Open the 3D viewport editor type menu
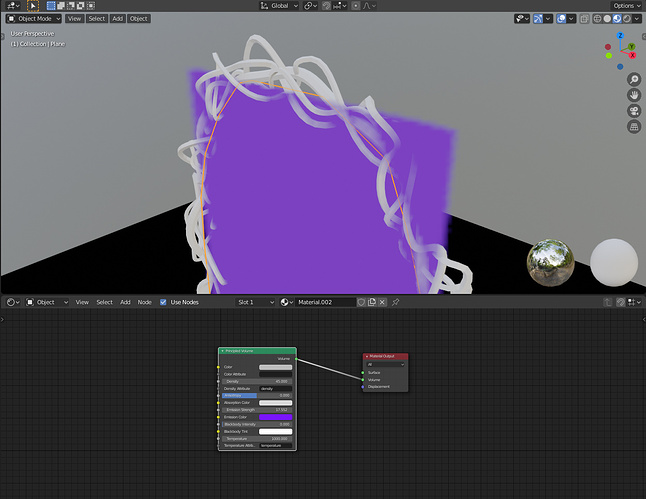 pyautogui.click(x=13, y=6)
